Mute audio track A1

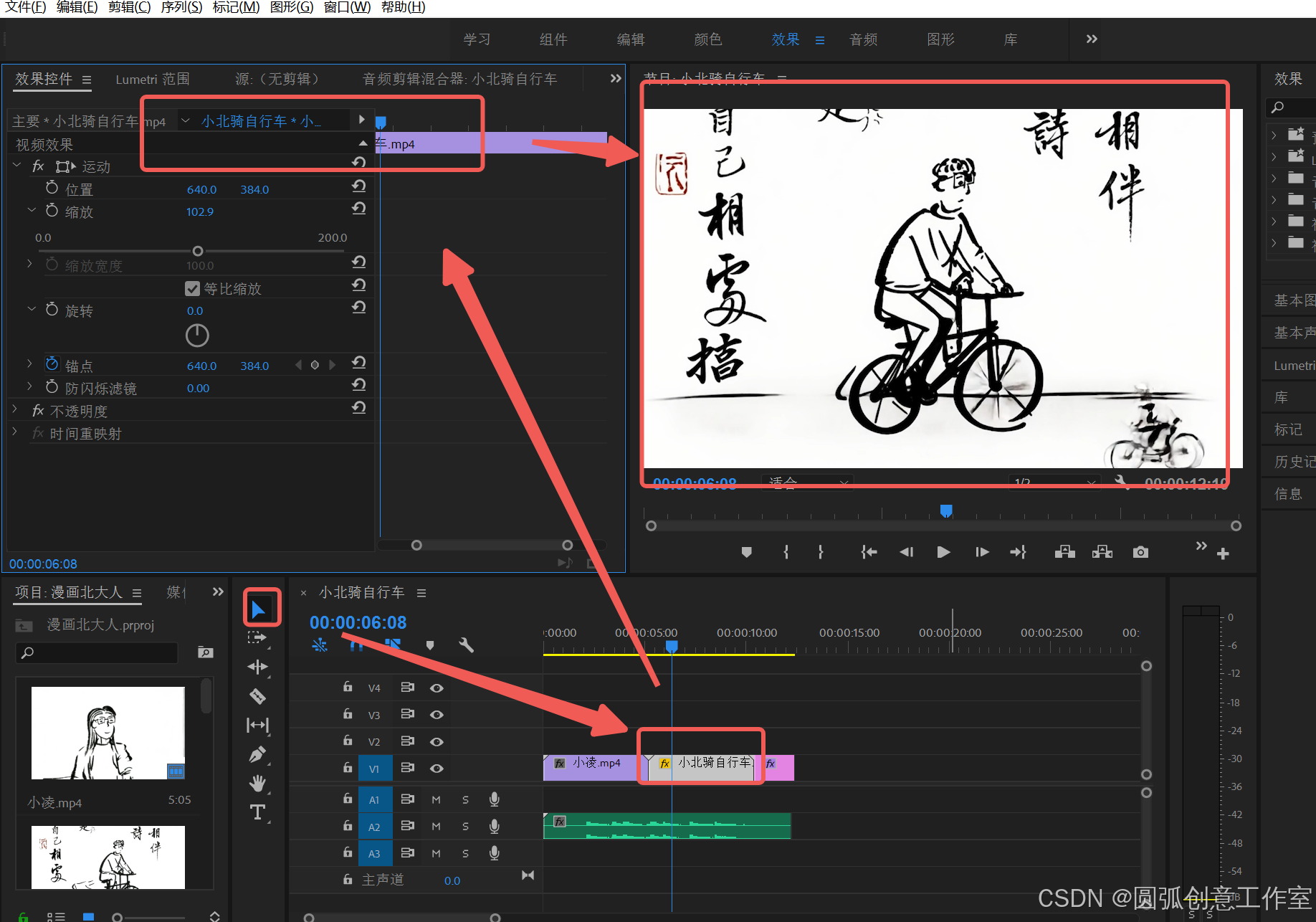pos(436,799)
